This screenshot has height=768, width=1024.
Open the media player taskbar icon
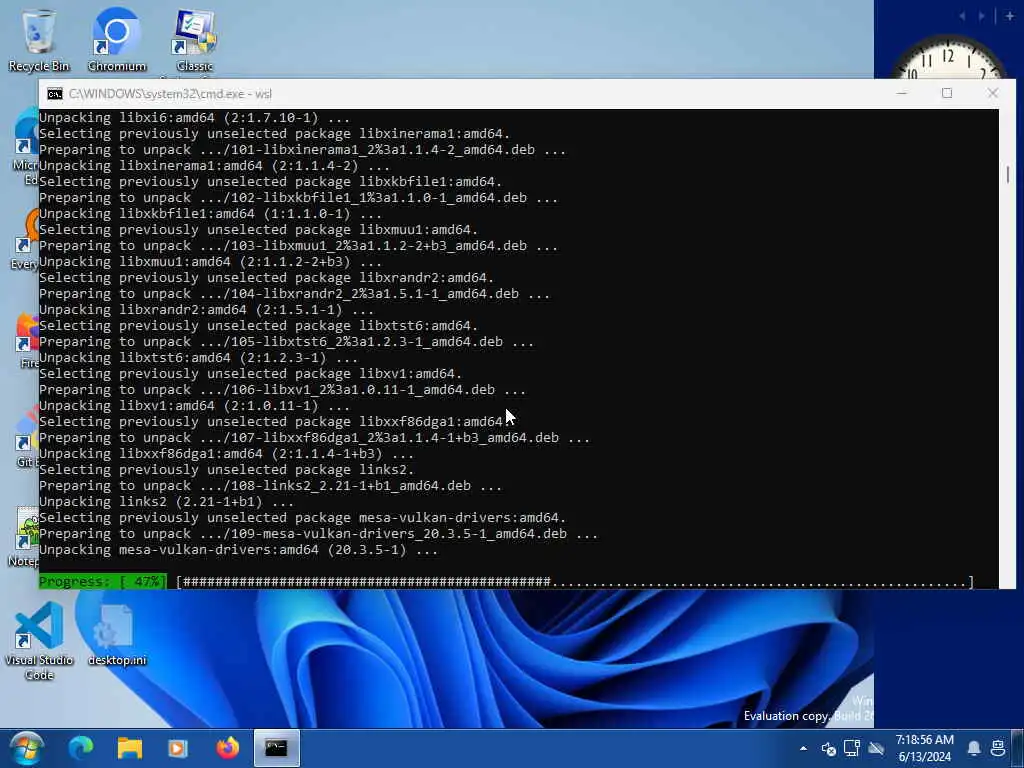click(x=178, y=748)
